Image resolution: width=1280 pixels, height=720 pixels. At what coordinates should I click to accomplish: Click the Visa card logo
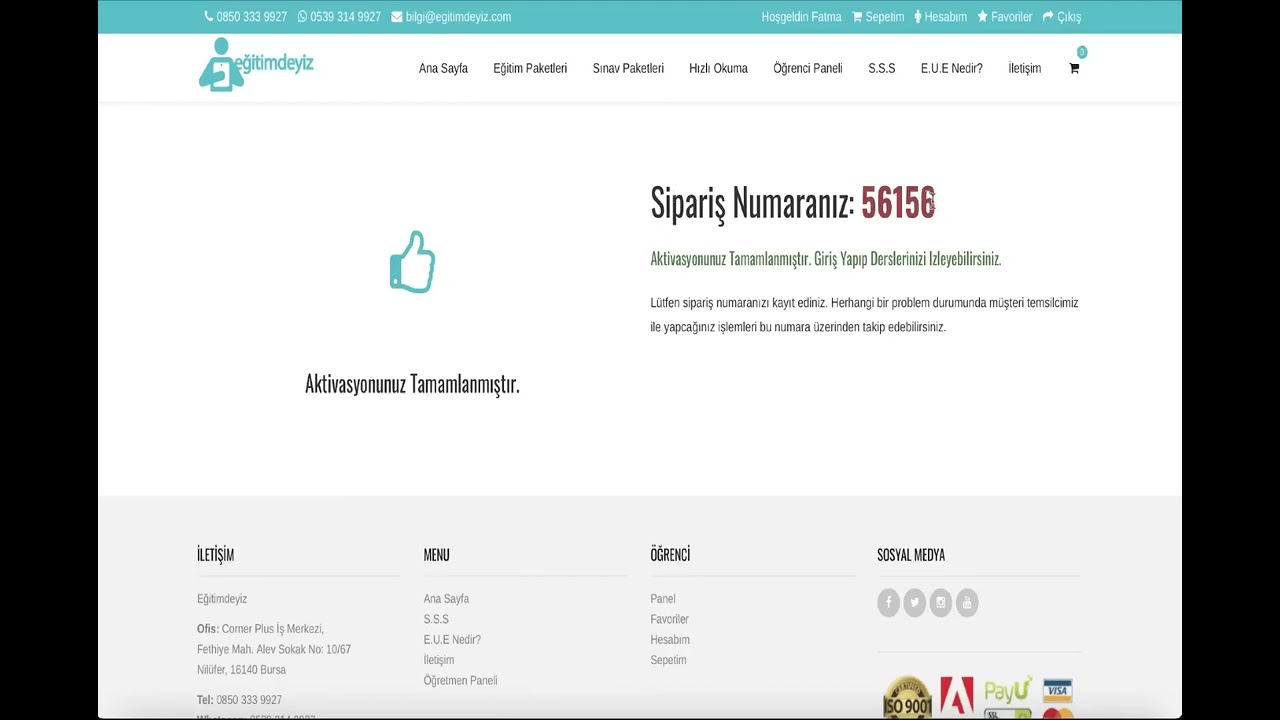(x=1058, y=690)
